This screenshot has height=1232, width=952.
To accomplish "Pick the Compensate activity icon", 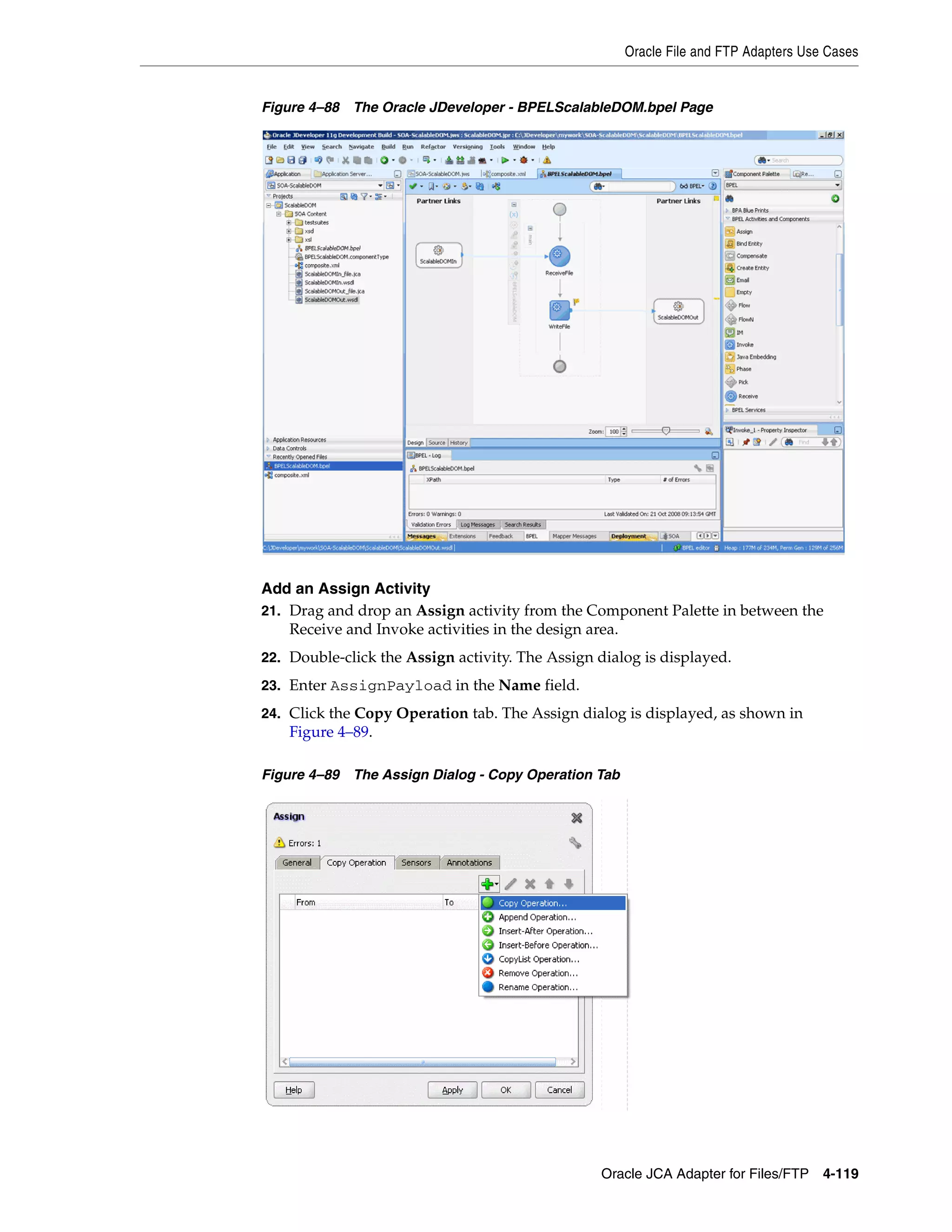I will click(x=730, y=256).
